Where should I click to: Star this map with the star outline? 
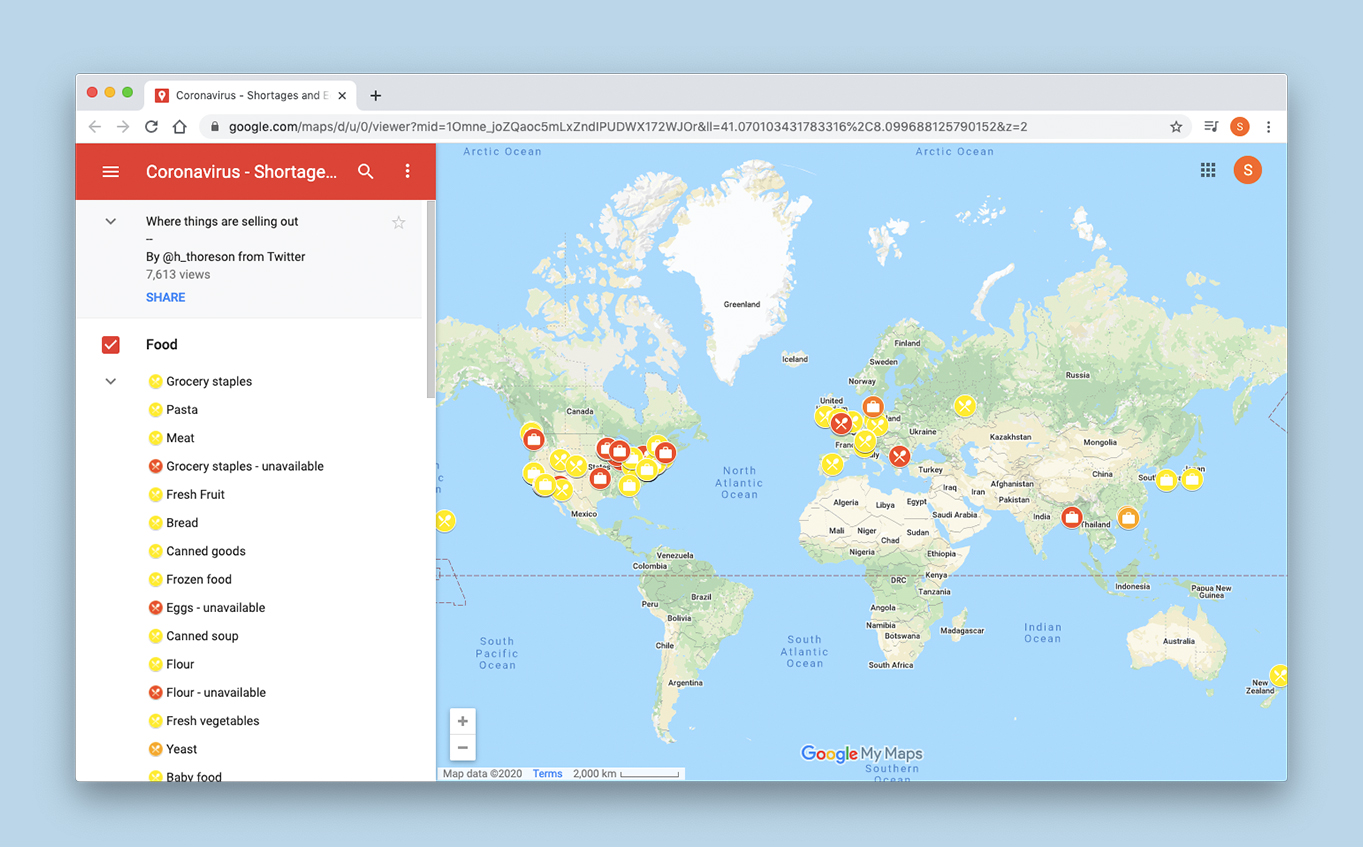pyautogui.click(x=398, y=222)
